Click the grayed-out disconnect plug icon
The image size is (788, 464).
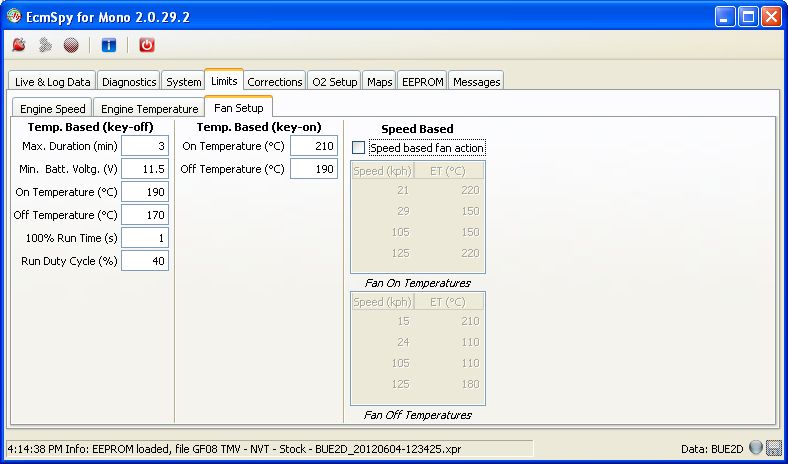tap(44, 45)
